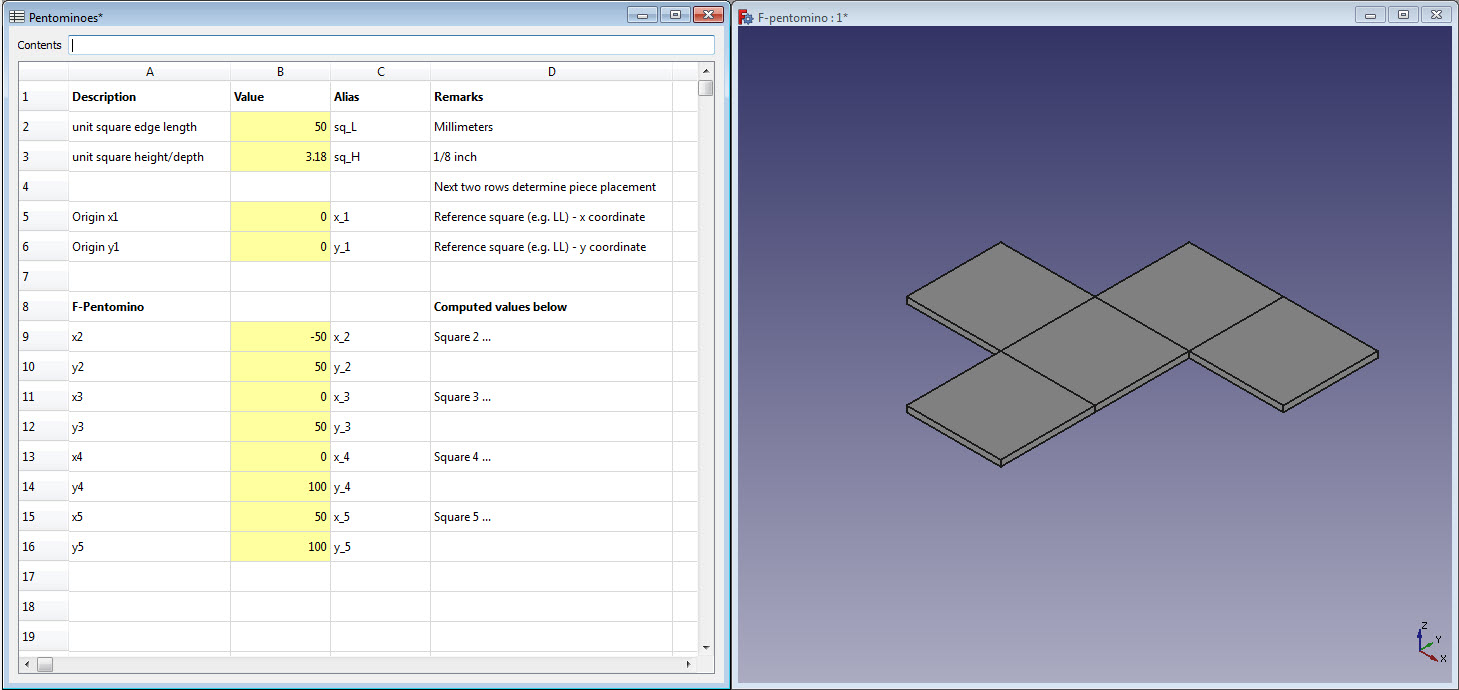Select the cell with value -50

click(280, 336)
